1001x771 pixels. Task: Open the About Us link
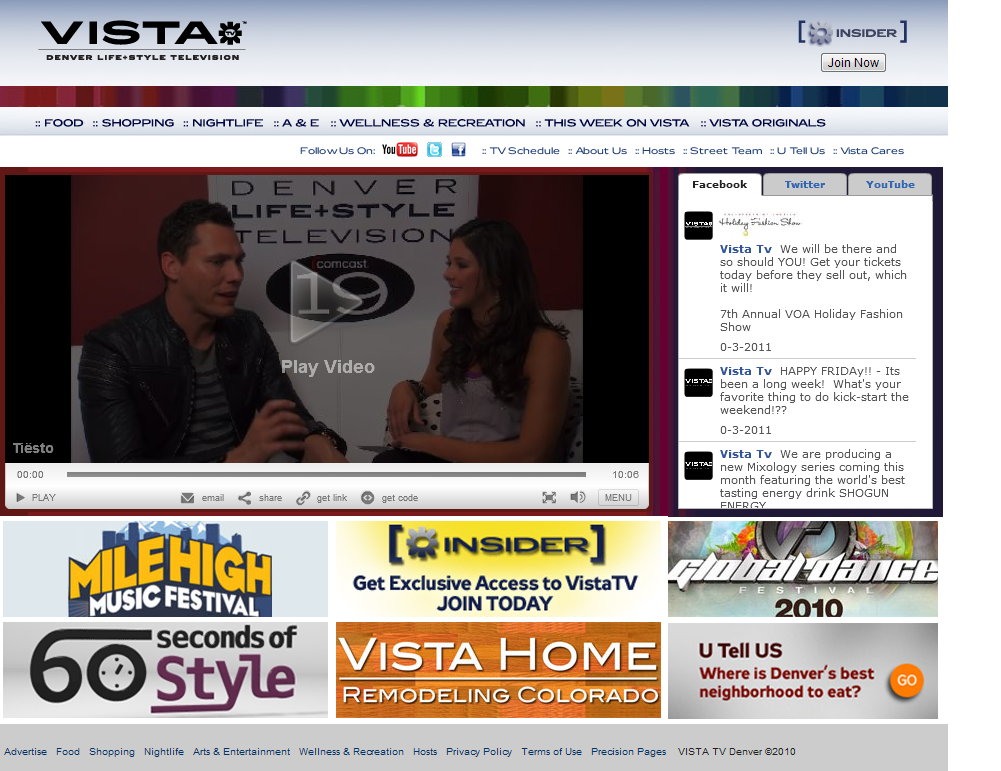pos(598,151)
